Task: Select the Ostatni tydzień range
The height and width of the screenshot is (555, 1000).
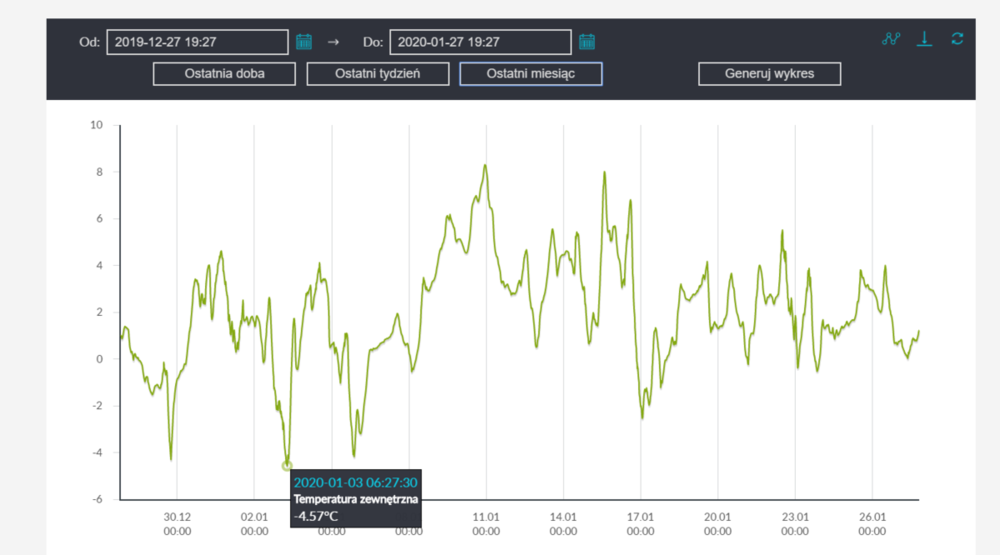Action: click(378, 74)
